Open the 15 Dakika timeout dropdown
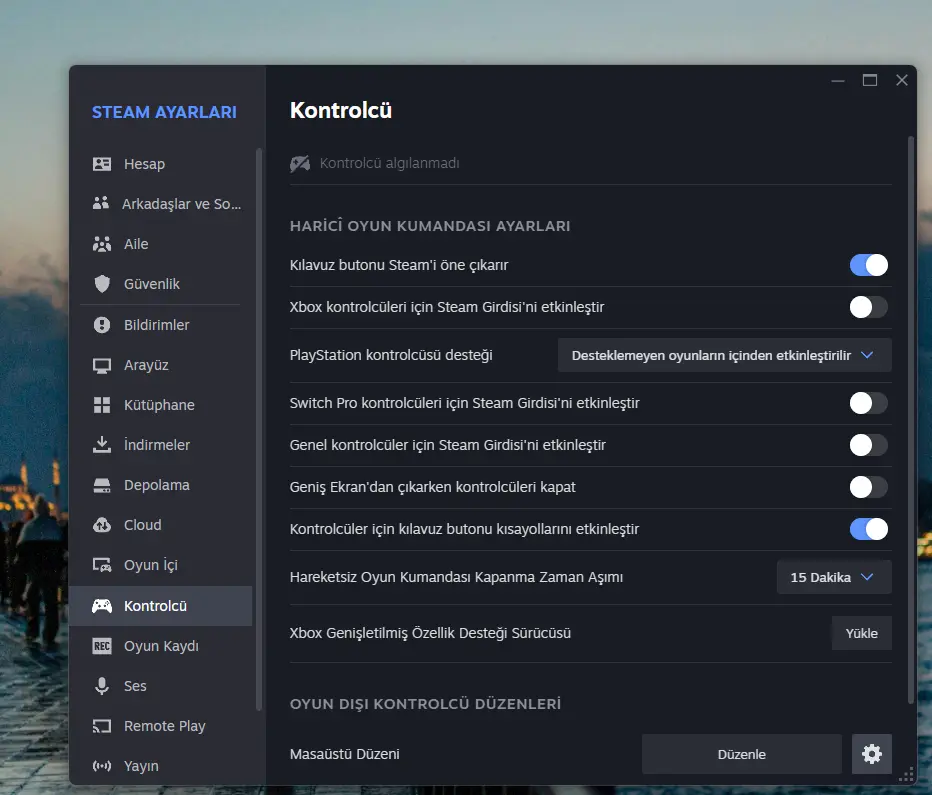932x795 pixels. tap(833, 577)
